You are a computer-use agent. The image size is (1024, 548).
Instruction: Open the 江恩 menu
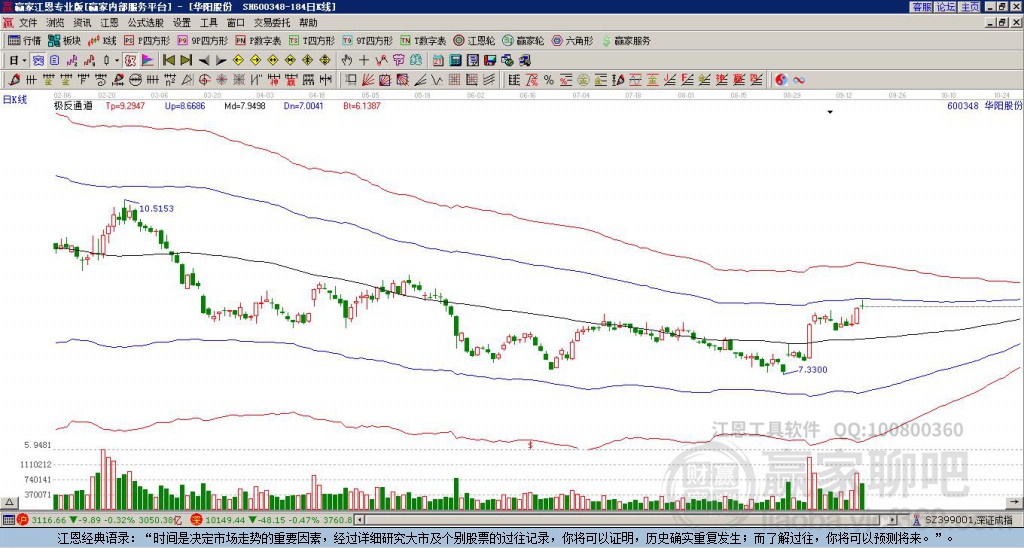pyautogui.click(x=109, y=23)
